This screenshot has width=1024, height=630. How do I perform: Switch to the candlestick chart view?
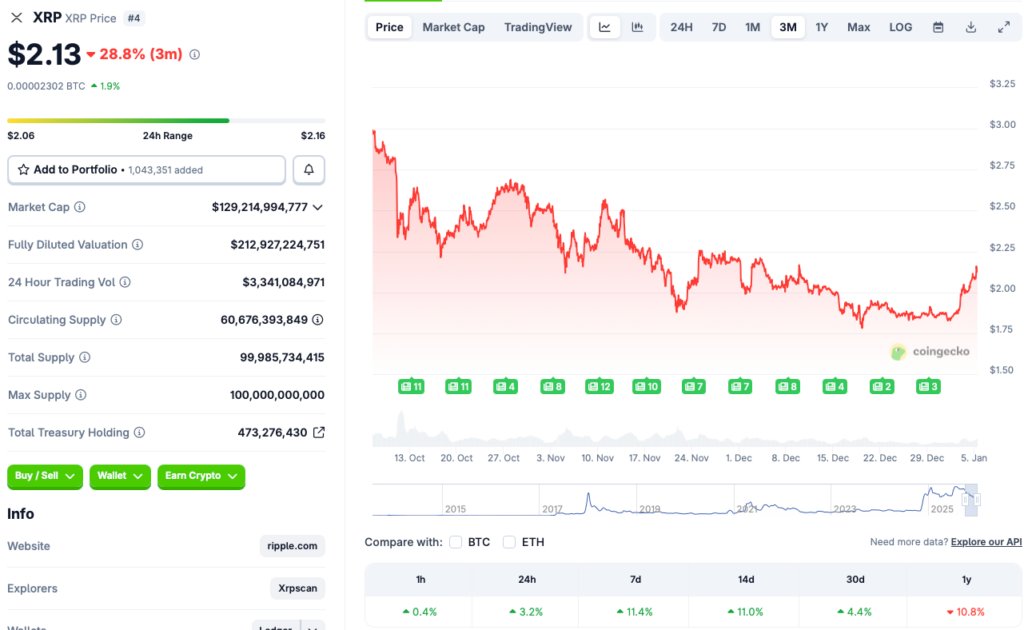[x=636, y=27]
